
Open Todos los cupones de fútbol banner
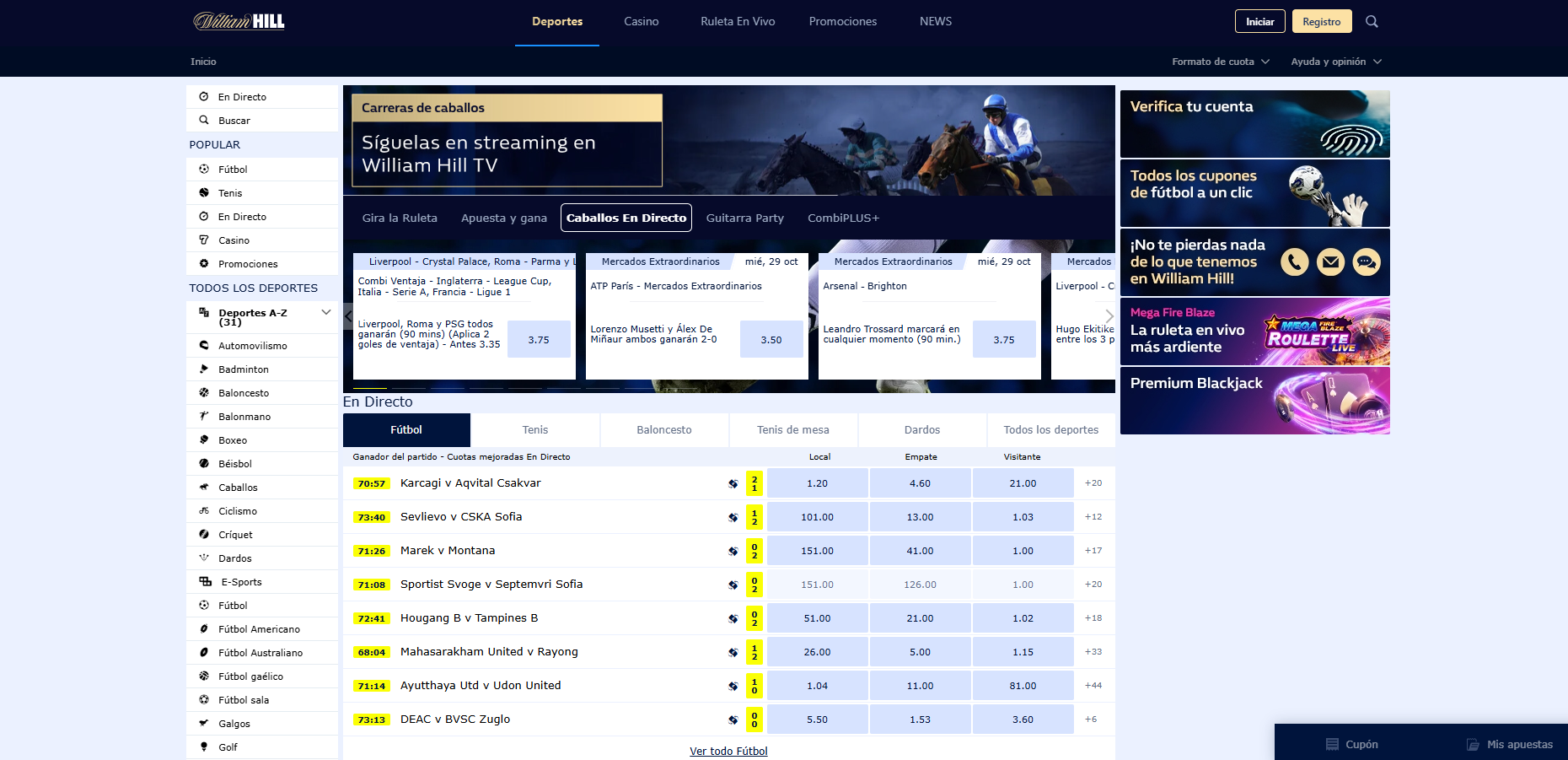tap(1255, 193)
